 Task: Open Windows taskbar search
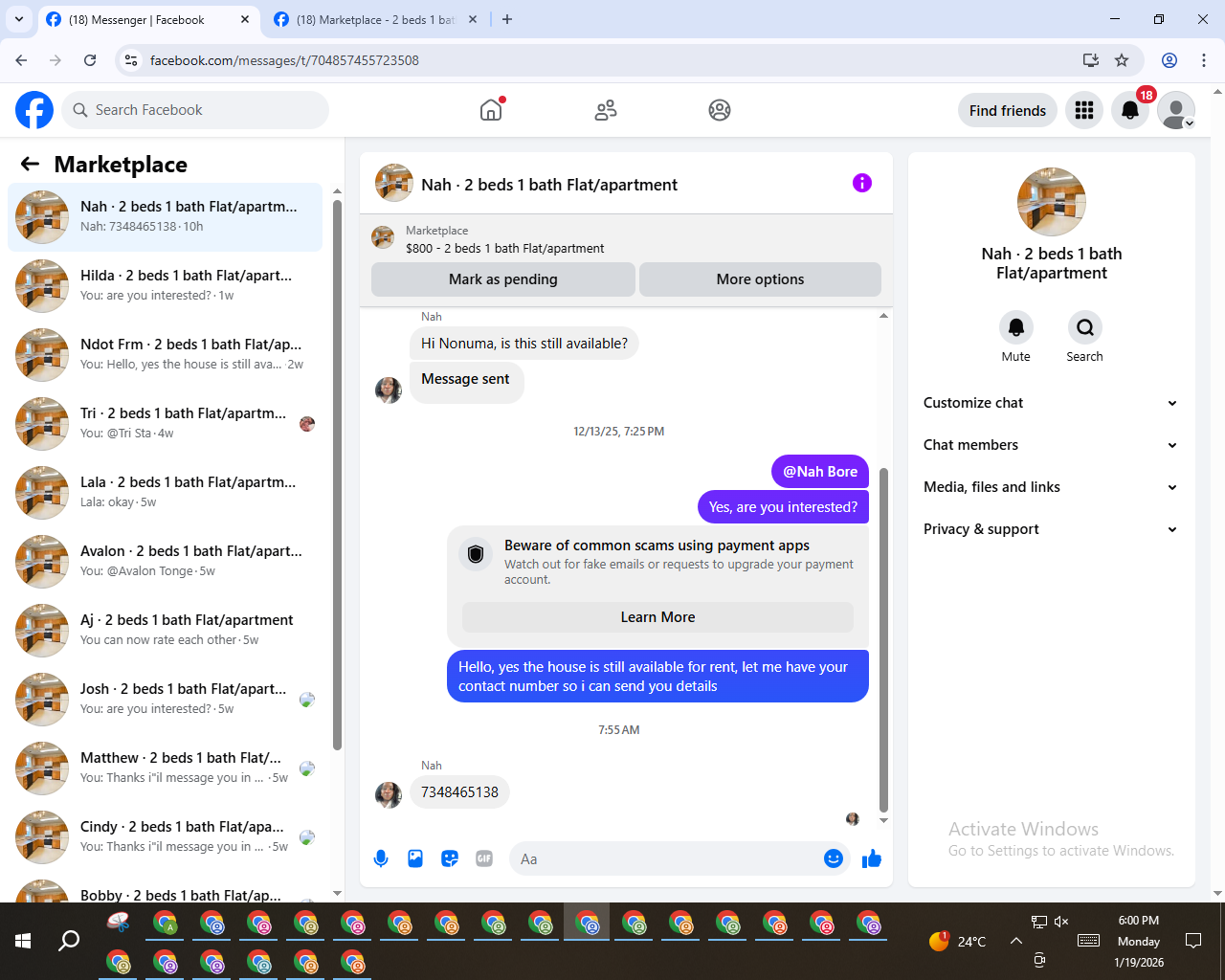[69, 941]
